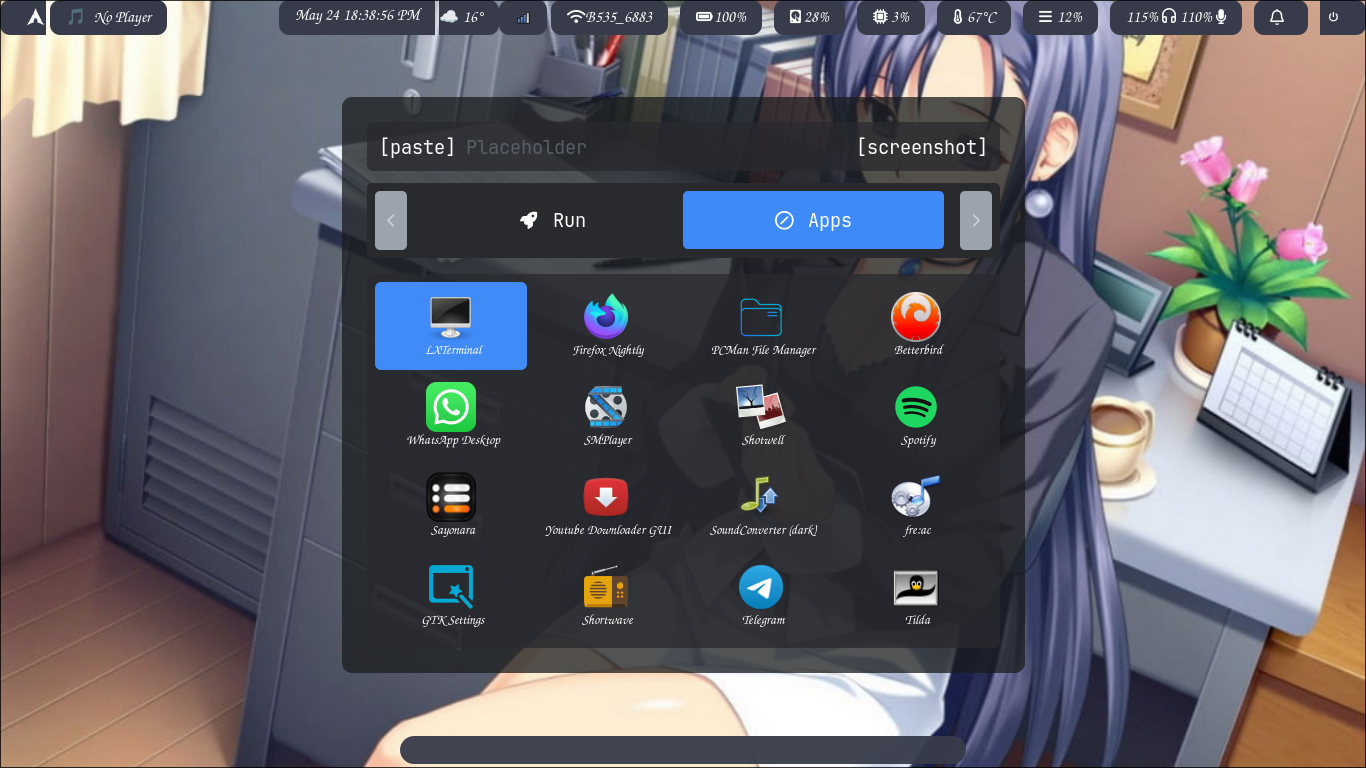Image resolution: width=1366 pixels, height=768 pixels.
Task: Launch fre:ac audio converter
Action: pos(918,506)
